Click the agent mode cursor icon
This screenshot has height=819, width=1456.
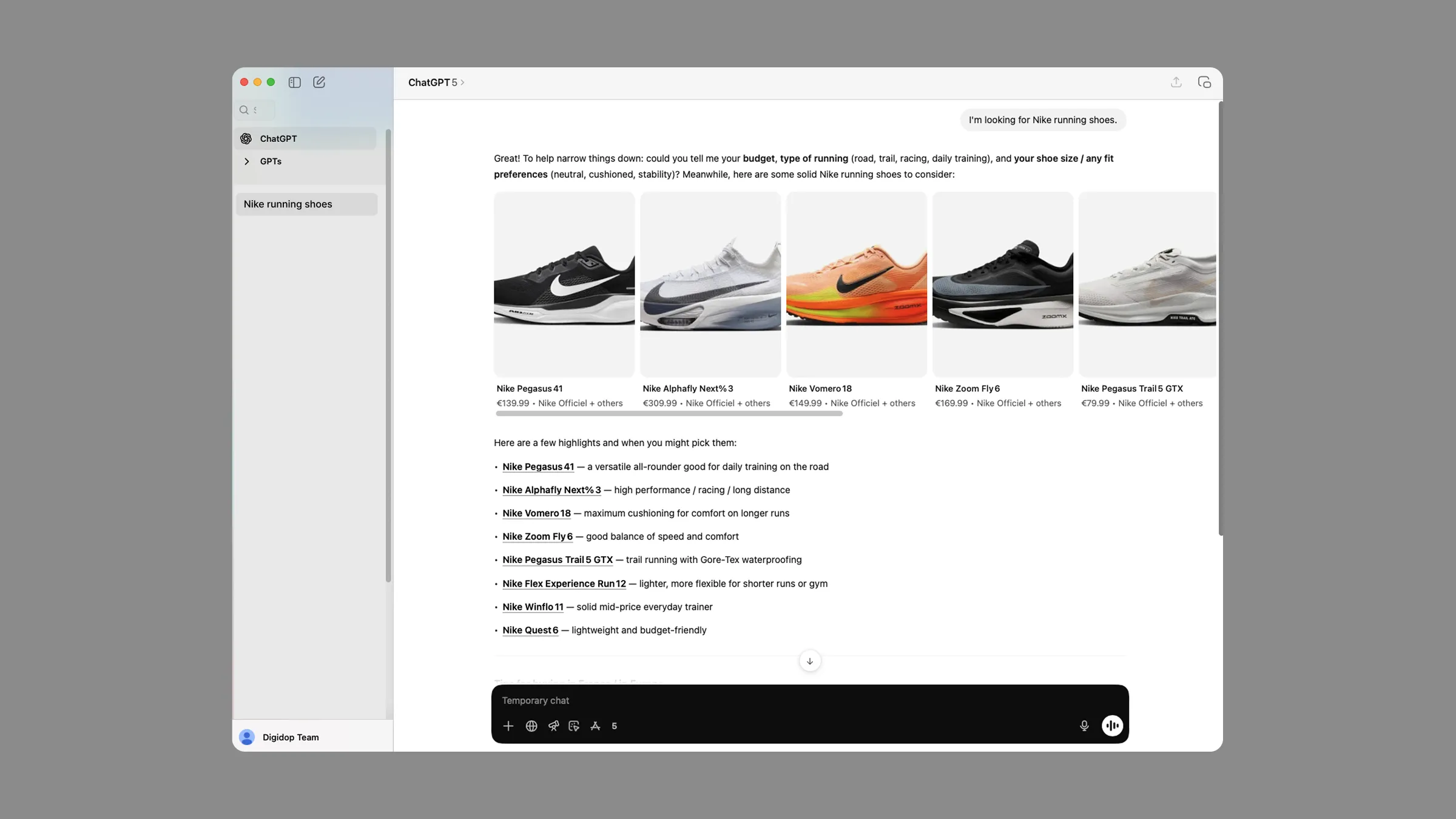(574, 726)
